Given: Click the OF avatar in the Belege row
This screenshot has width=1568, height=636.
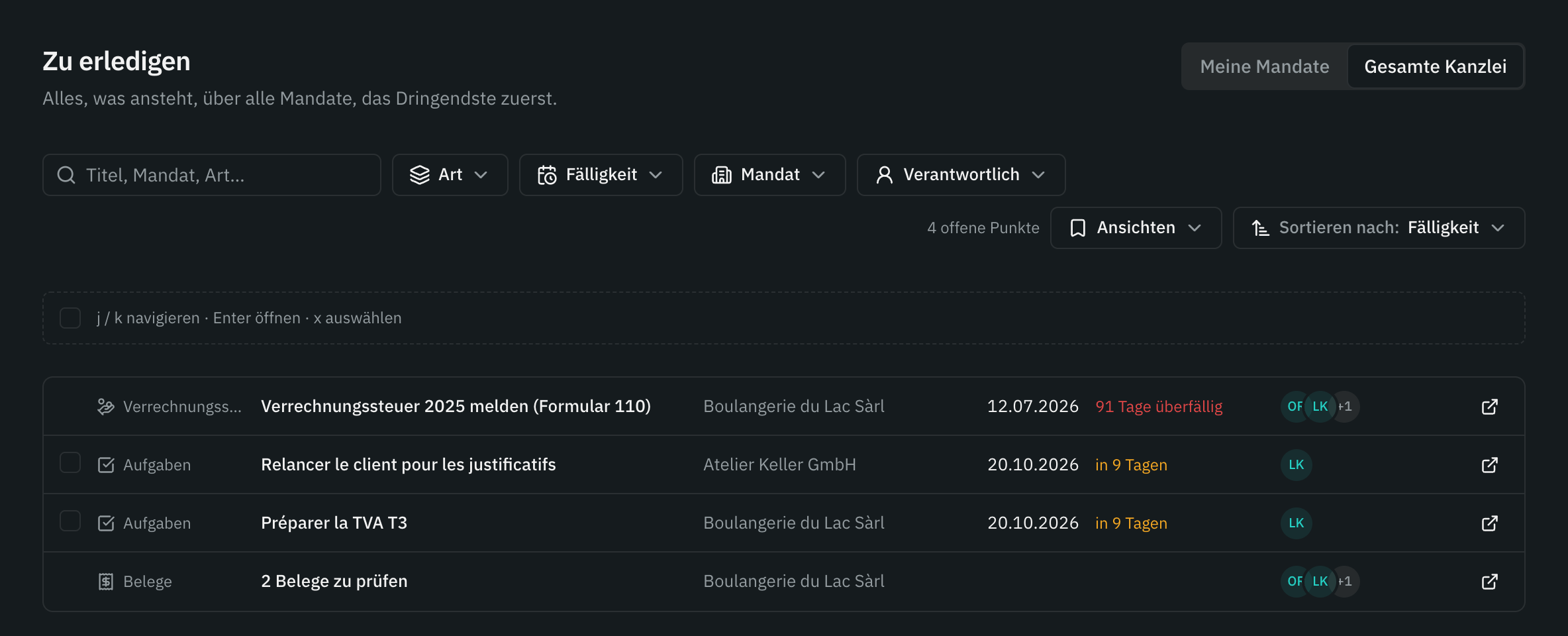Looking at the screenshot, I should point(1294,582).
